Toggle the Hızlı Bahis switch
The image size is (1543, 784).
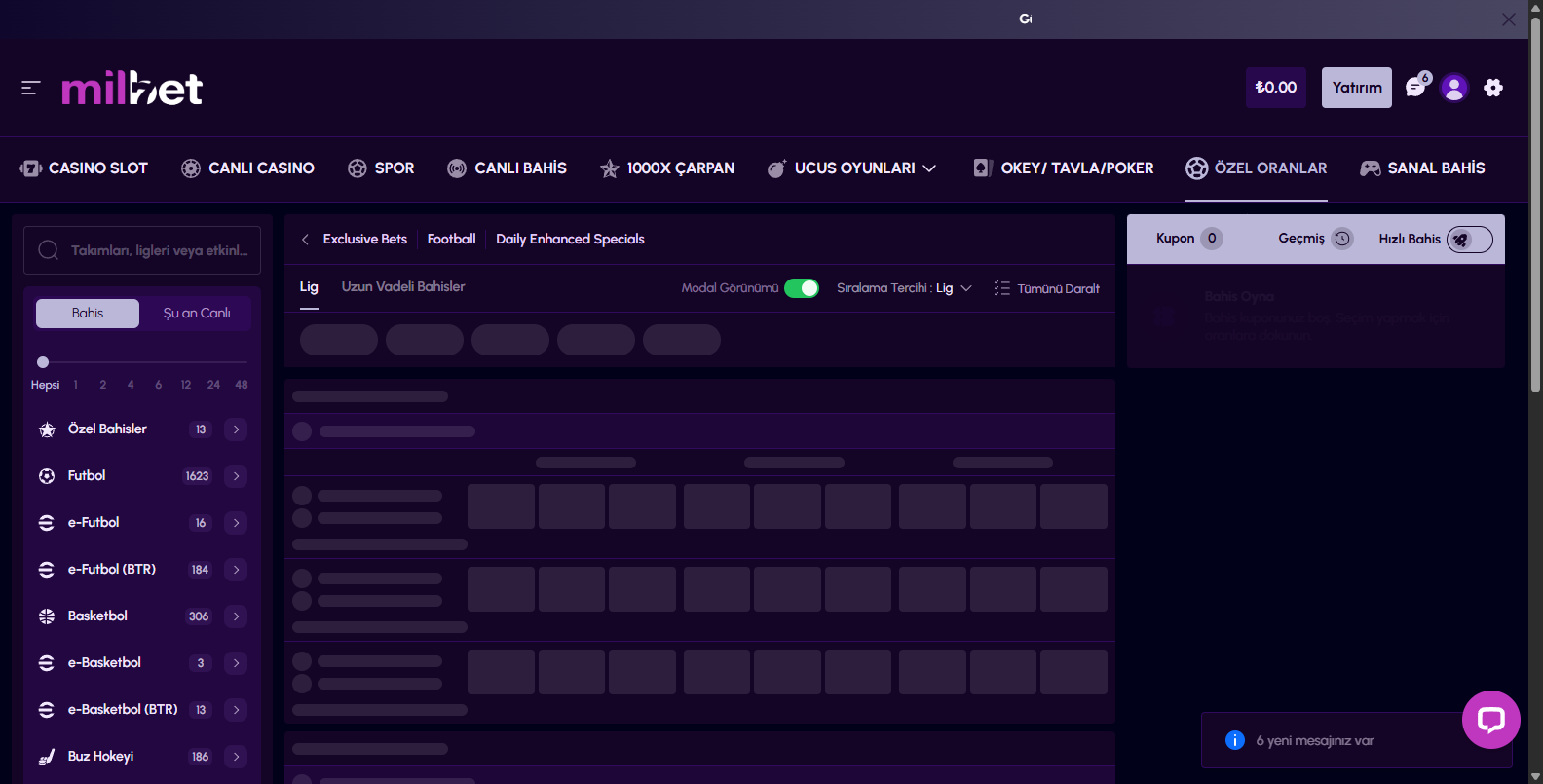[x=1470, y=240]
